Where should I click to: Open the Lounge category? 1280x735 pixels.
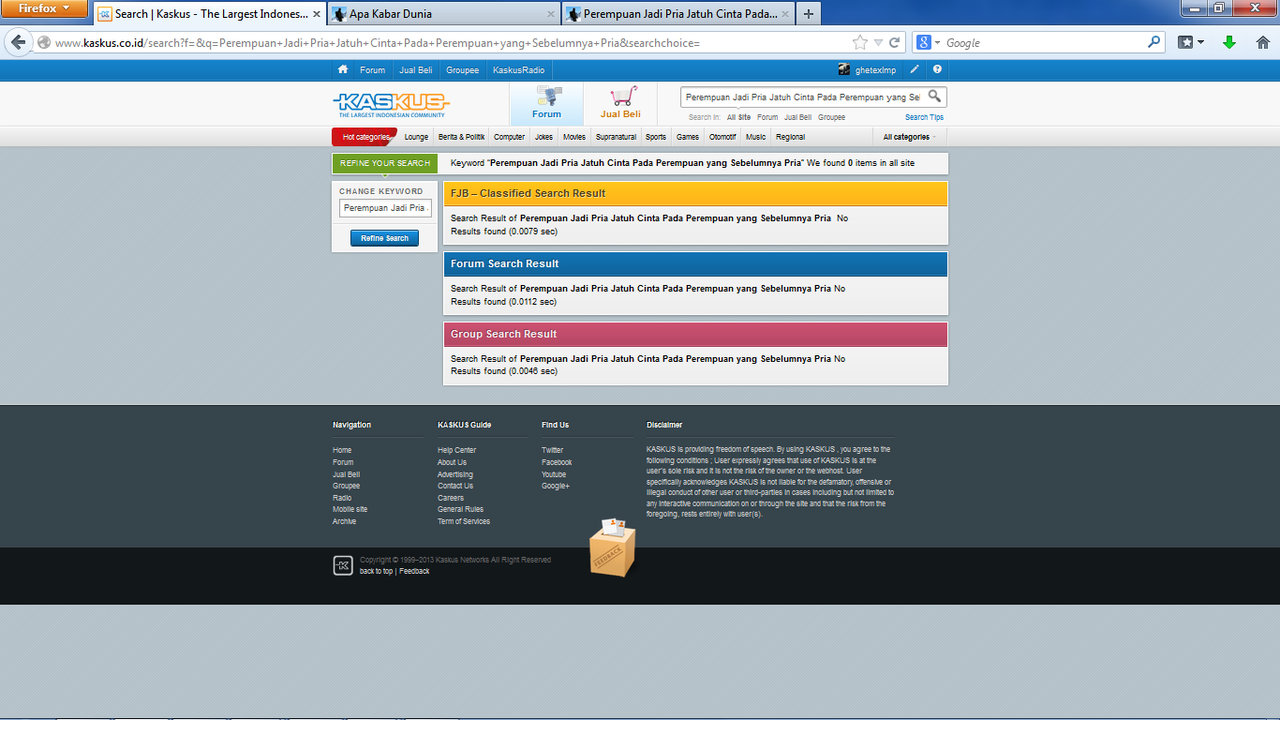tap(416, 137)
